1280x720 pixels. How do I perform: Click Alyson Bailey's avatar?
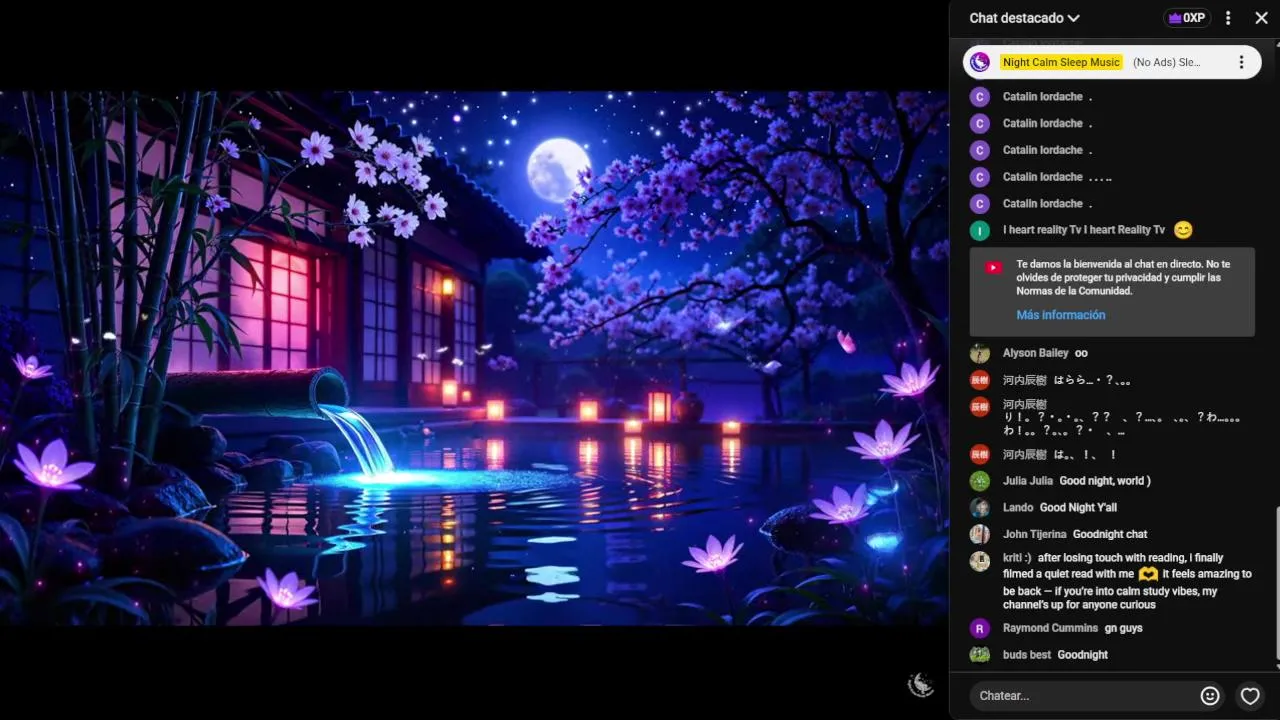[980, 354]
